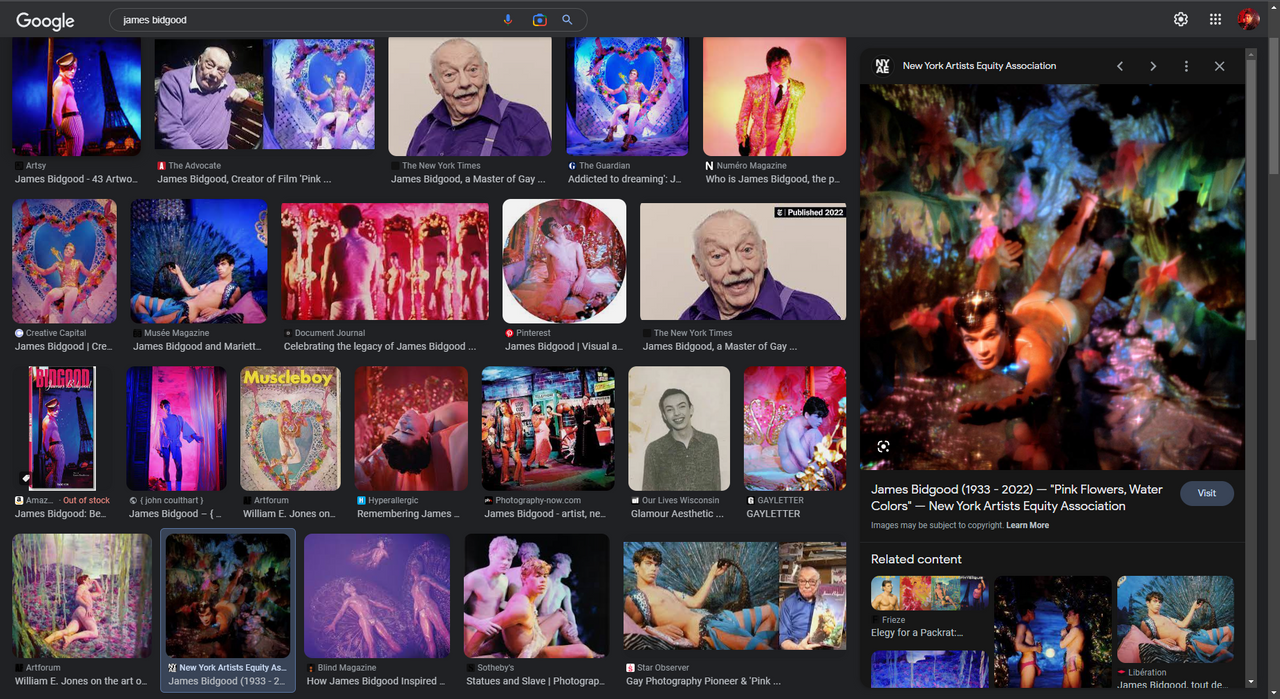Click 'How James Bidgood Inspired' title
The width and height of the screenshot is (1280, 699).
[x=375, y=681]
